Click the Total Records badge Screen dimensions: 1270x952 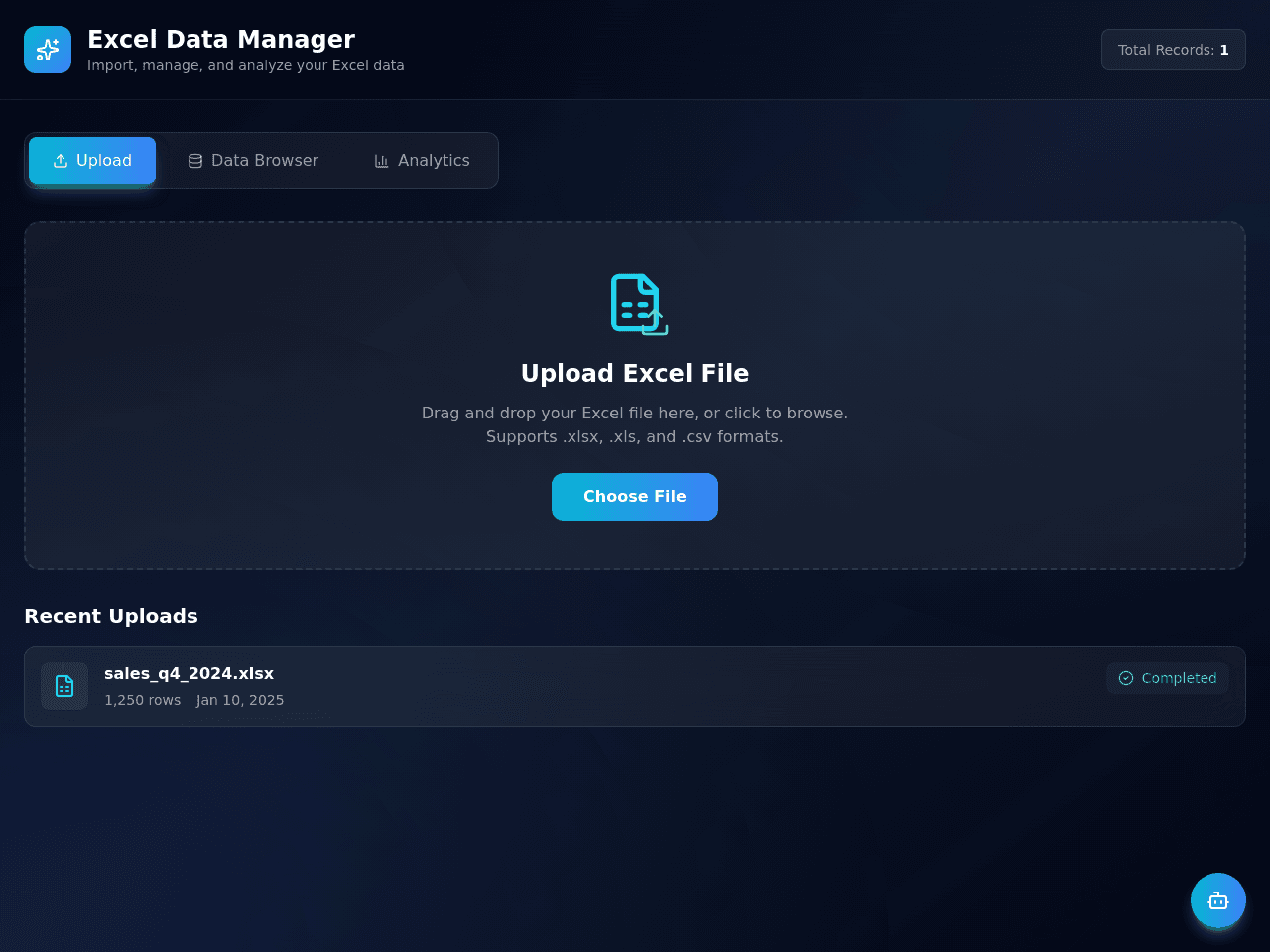click(x=1174, y=50)
